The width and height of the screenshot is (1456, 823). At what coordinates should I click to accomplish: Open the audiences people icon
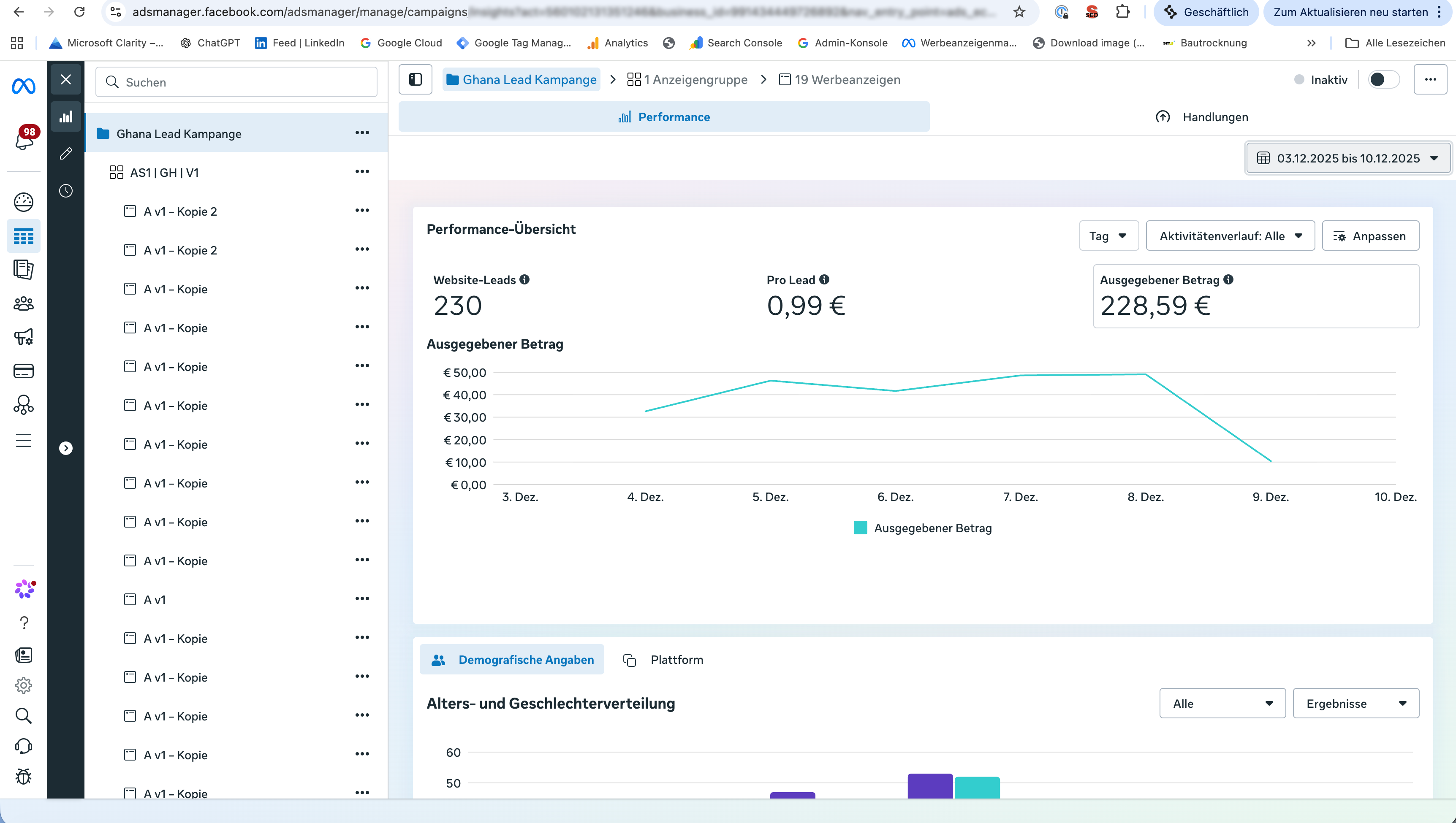point(23,303)
